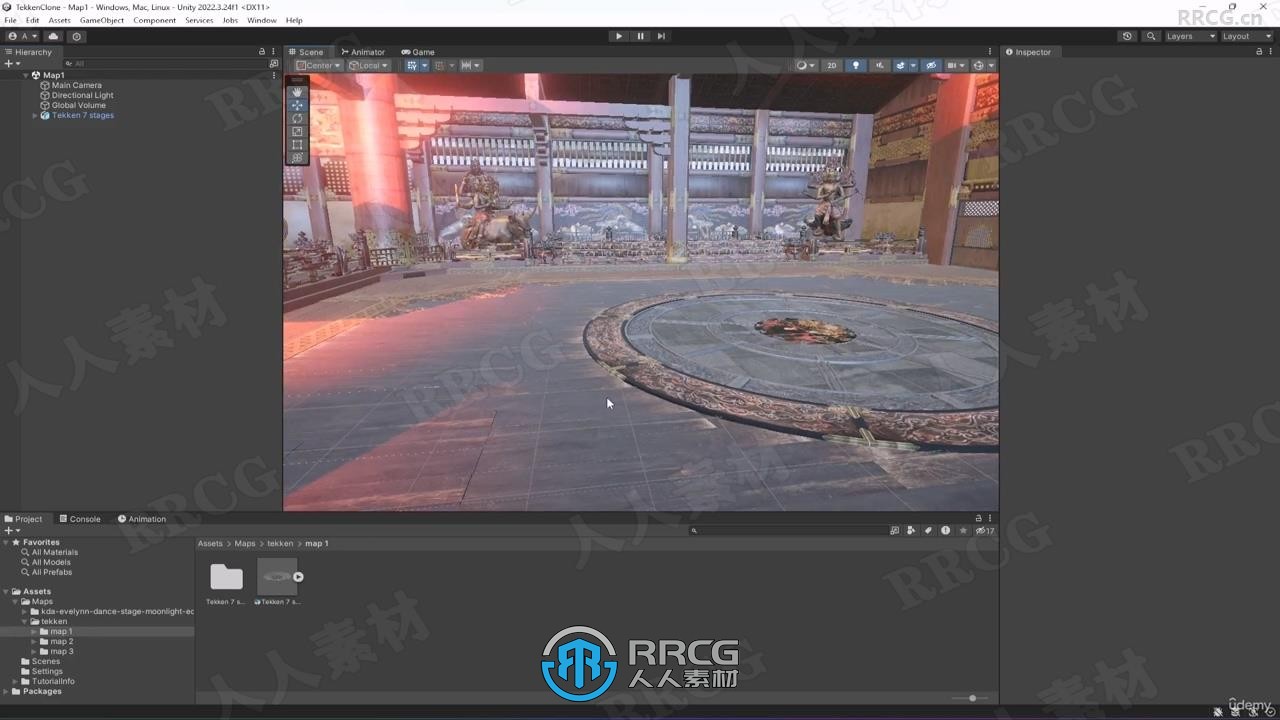Open Search by Type filter icon

pos(911,531)
